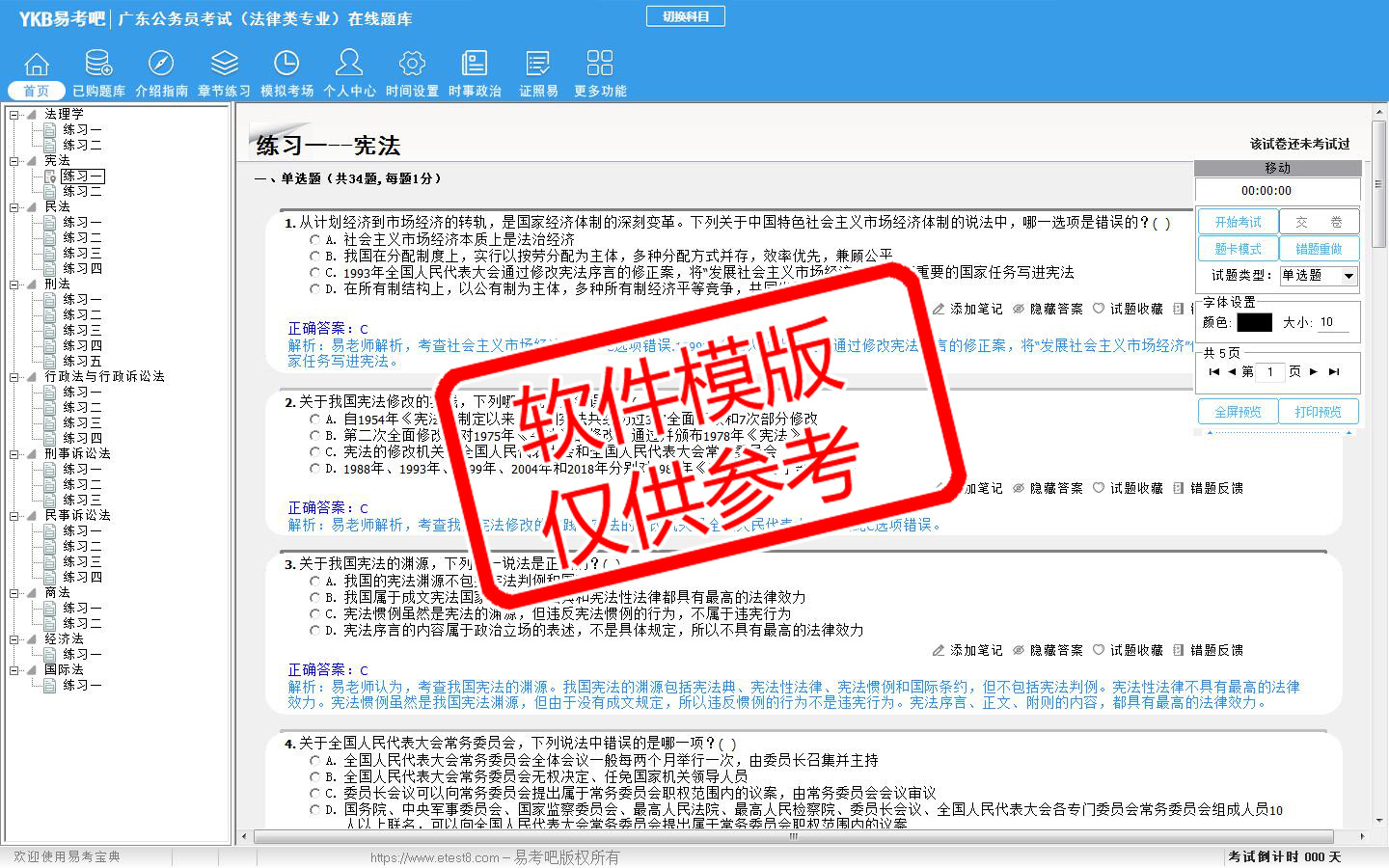This screenshot has width=1389, height=868.
Task: Click the font size input field
Action: (1333, 323)
